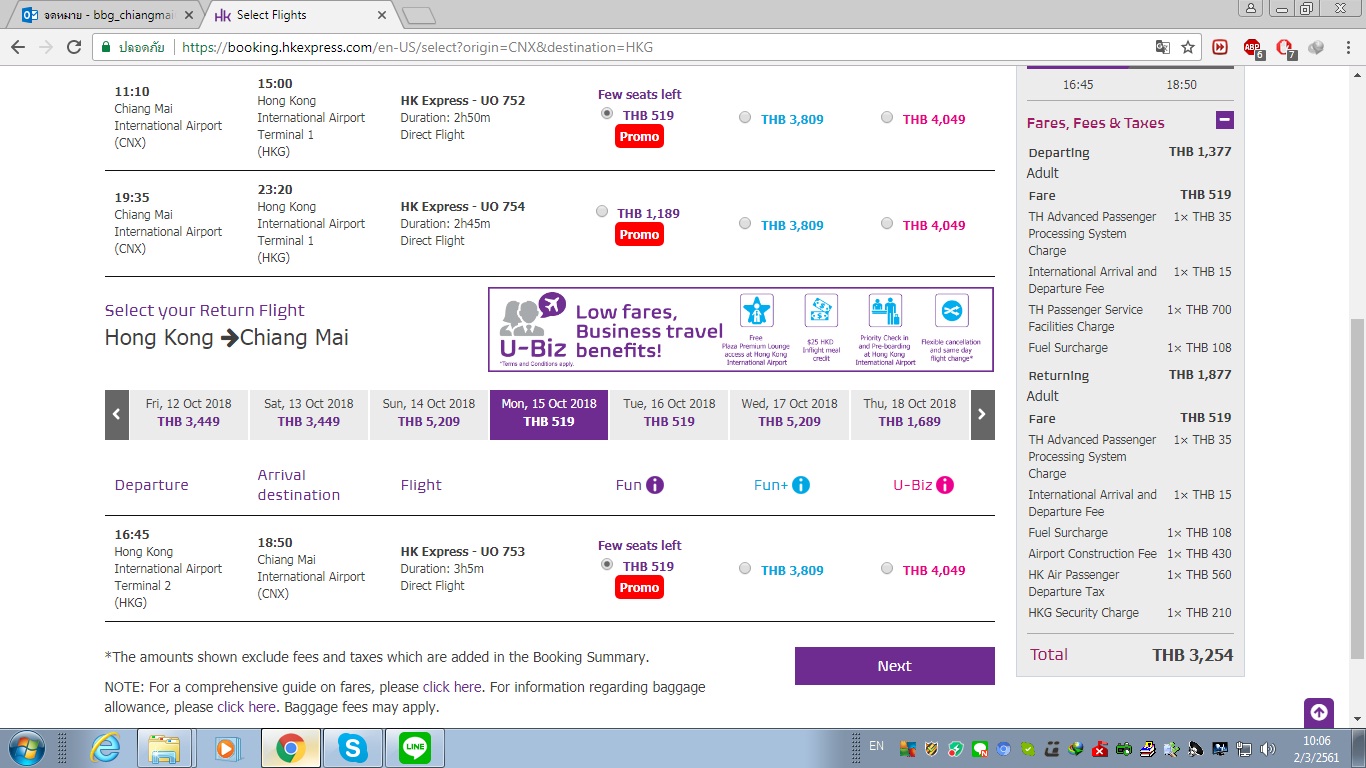This screenshot has width=1366, height=768.
Task: Show U-Biz fare info icon
Action: coord(945,485)
